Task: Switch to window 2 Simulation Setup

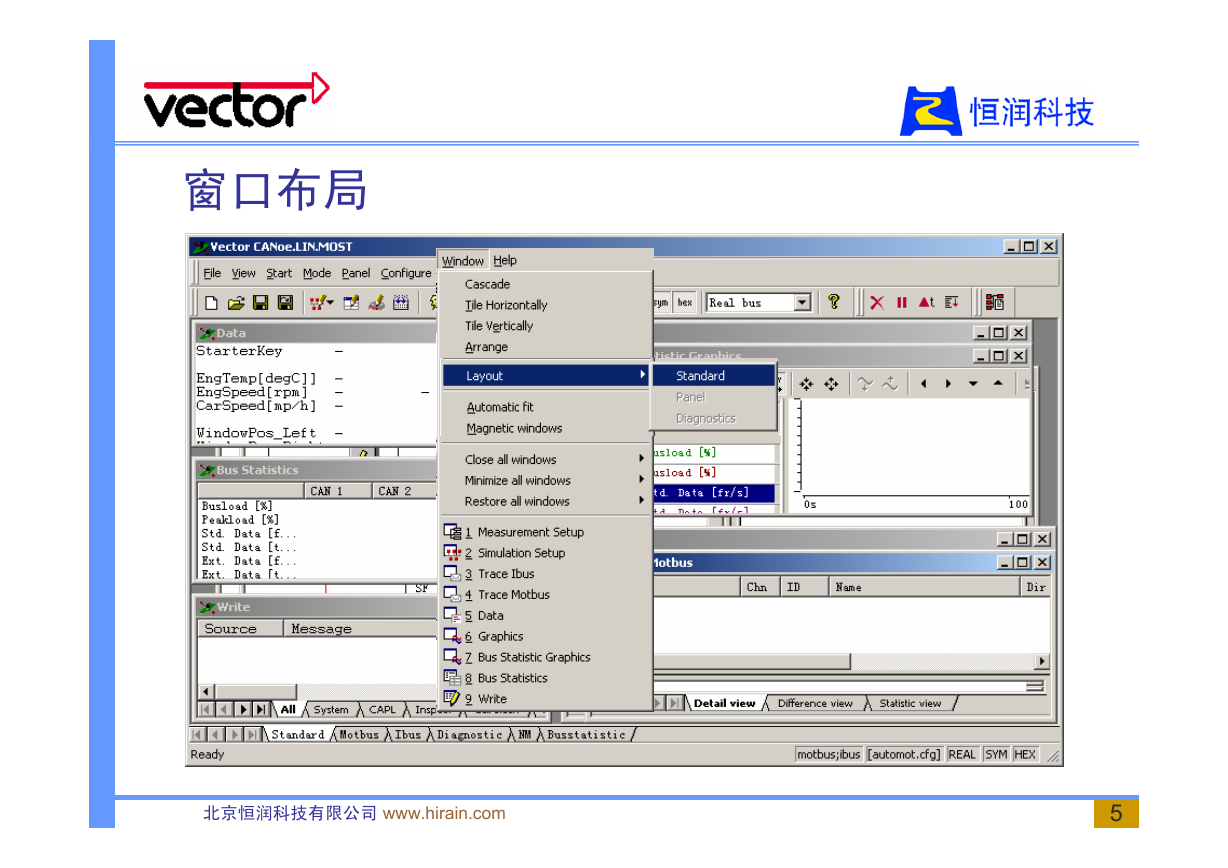Action: pyautogui.click(x=547, y=553)
